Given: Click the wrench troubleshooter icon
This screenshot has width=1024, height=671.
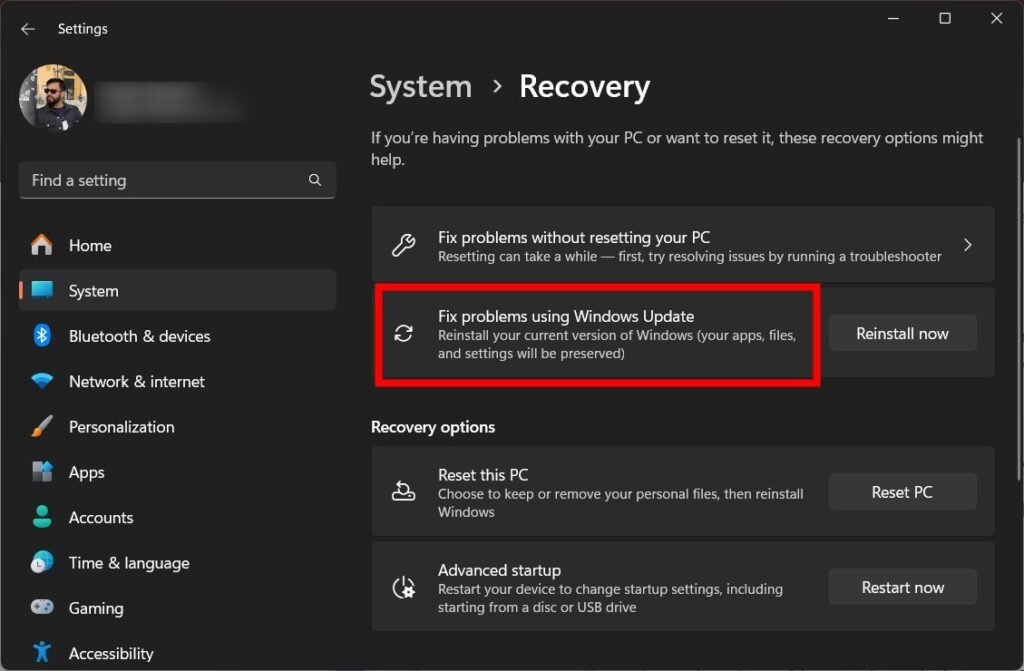Looking at the screenshot, I should 404,245.
